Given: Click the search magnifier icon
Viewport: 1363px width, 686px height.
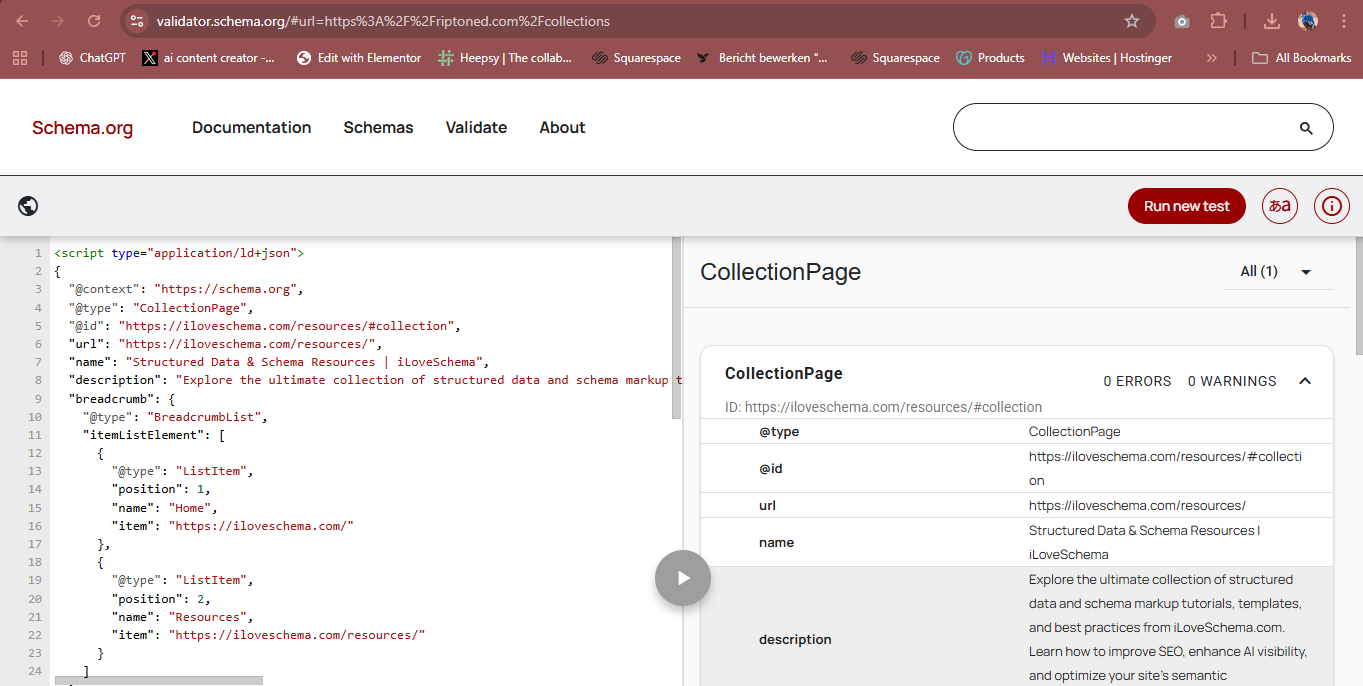Looking at the screenshot, I should click(1306, 128).
